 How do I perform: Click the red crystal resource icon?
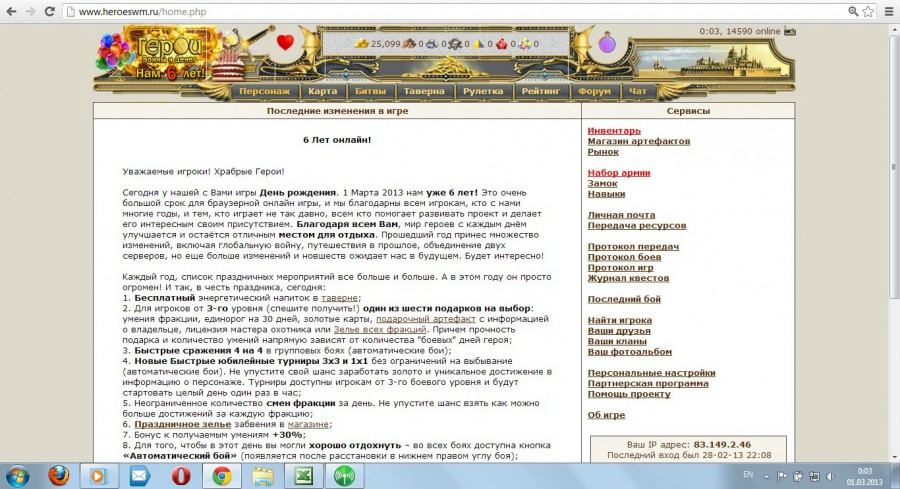[502, 44]
